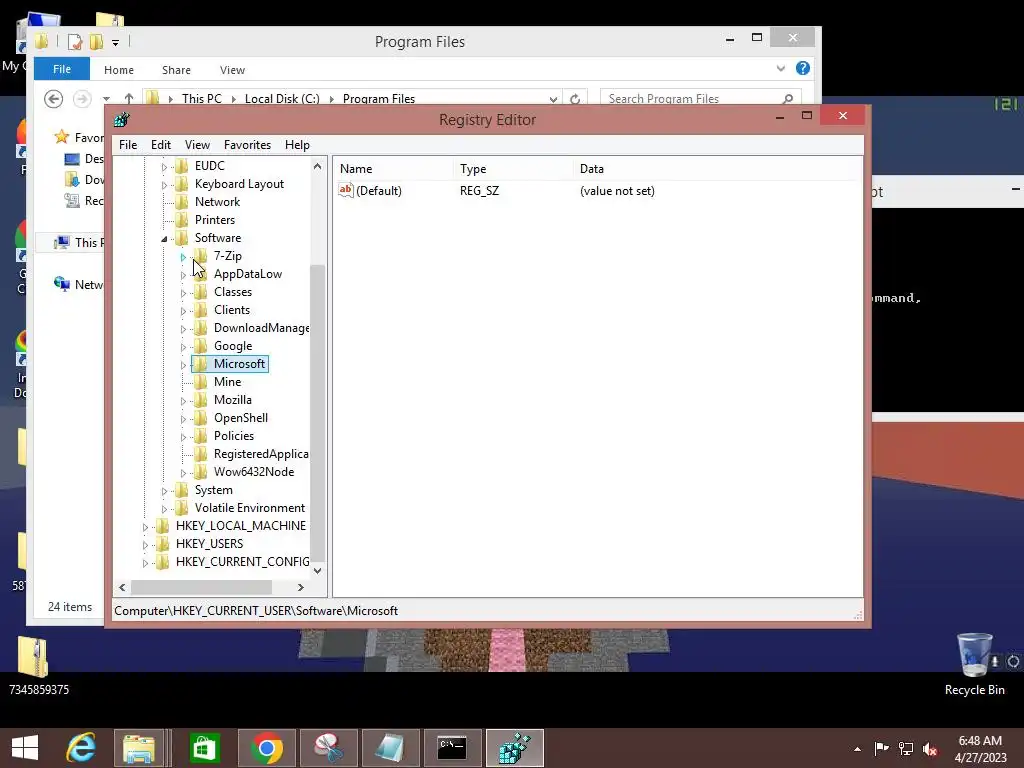Click the Windows Start button
The width and height of the screenshot is (1024, 768).
[25, 748]
